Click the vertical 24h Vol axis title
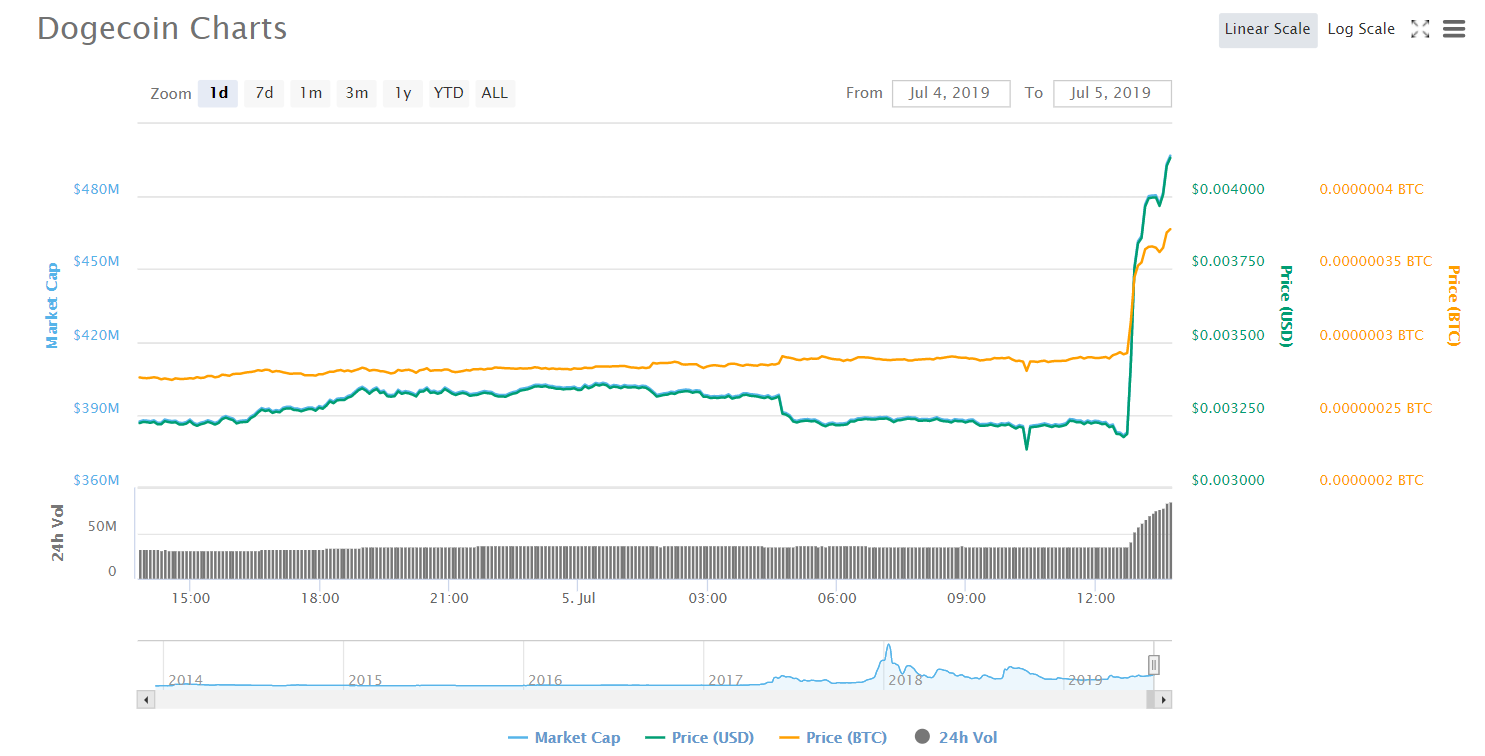The width and height of the screenshot is (1485, 756). click(x=58, y=535)
